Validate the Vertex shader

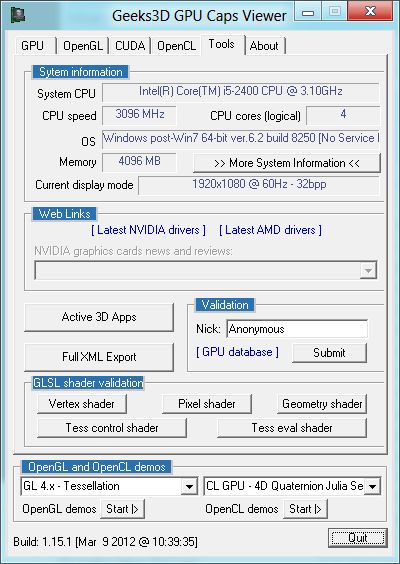(x=82, y=404)
